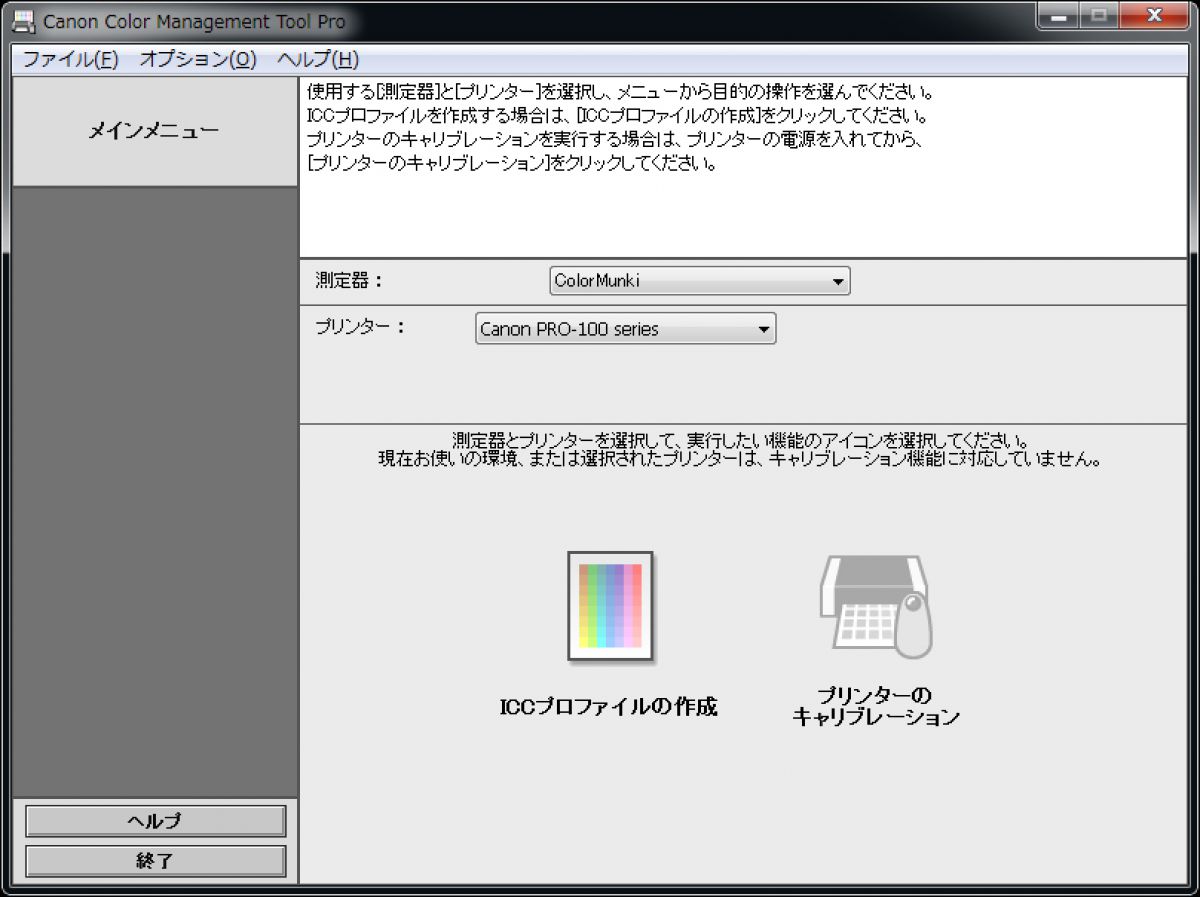Screen dimensions: 1200x897
Task: Click 終了 to exit the application
Action: 154,860
